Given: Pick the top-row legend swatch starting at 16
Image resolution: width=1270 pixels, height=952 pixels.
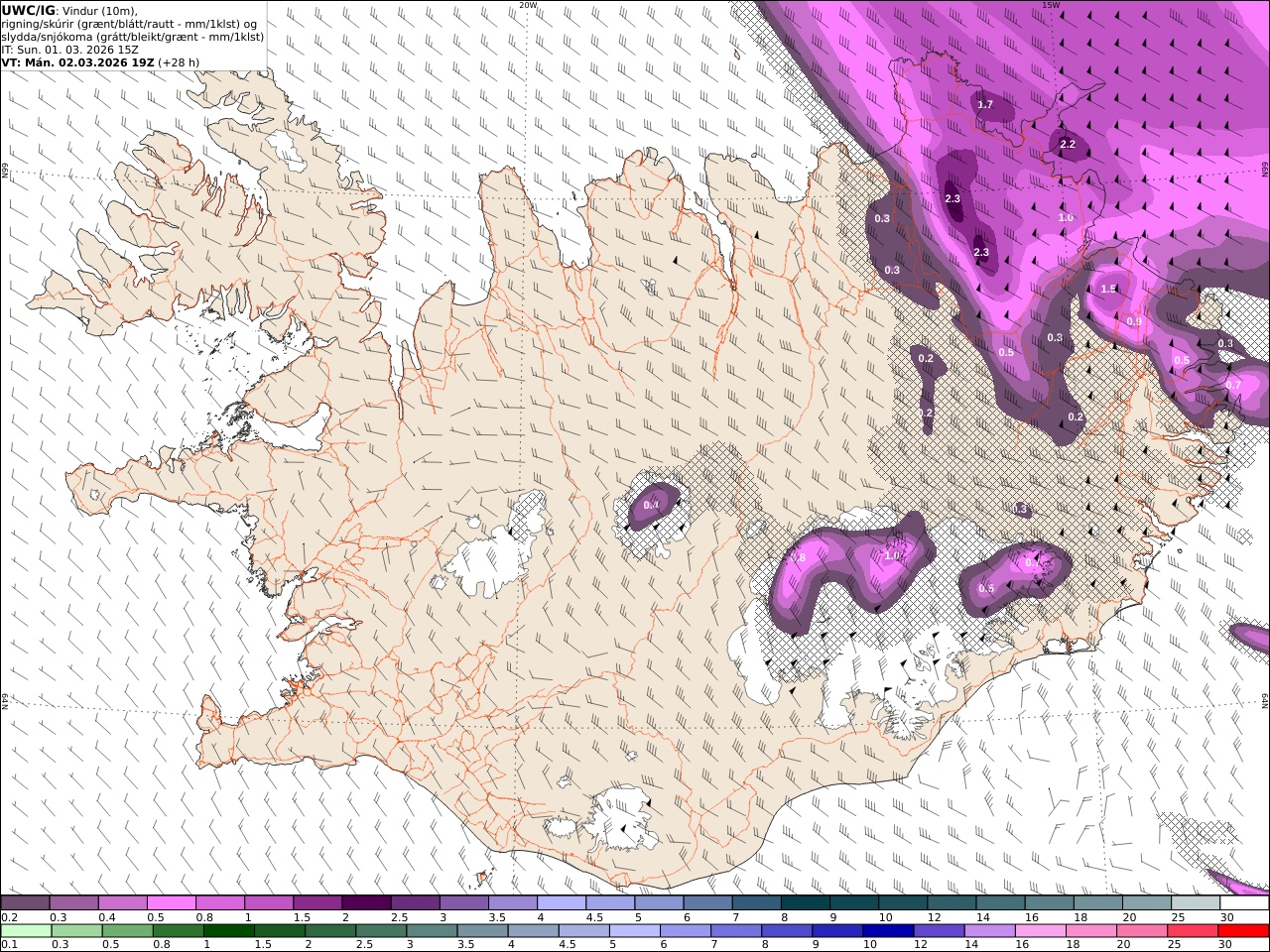Looking at the screenshot, I should [1048, 903].
